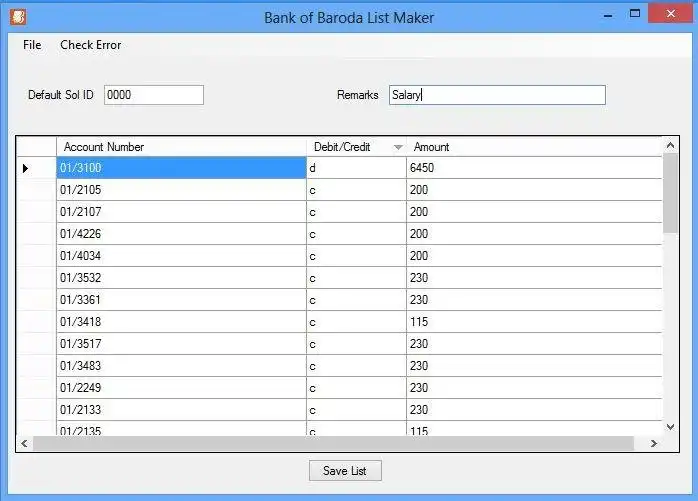
Task: Click the Remarks field containing Salary
Action: 497,95
